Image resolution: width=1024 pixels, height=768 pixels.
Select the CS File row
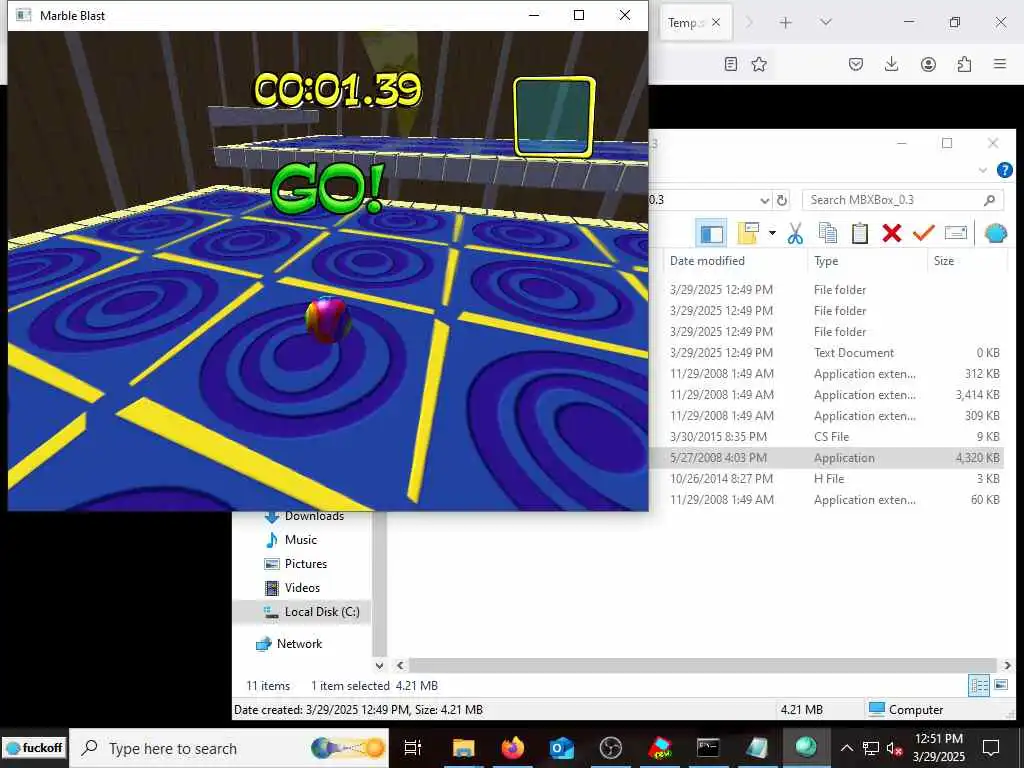827,436
